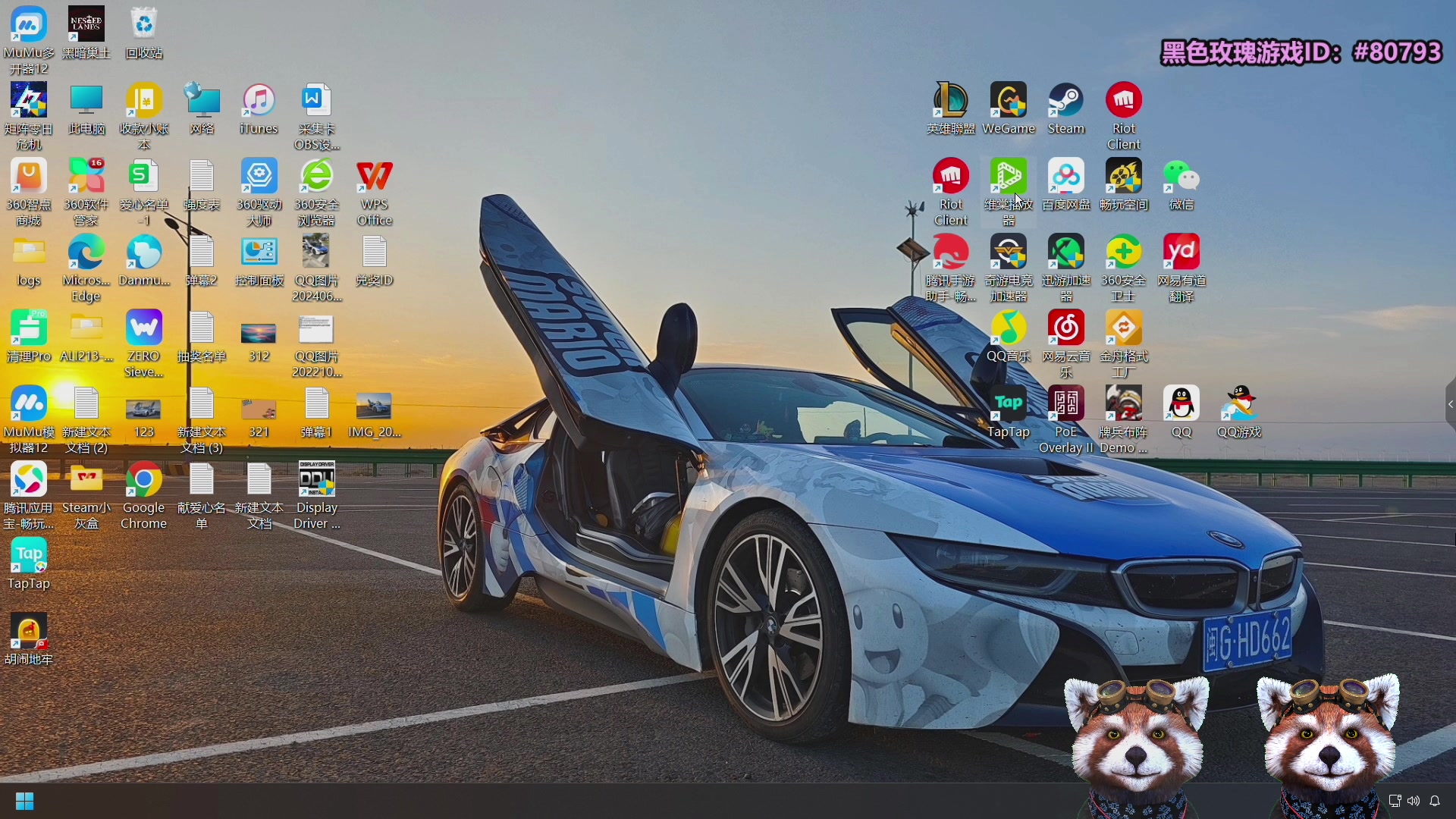Expand the side panel arrow on right edge
This screenshot has width=1456, height=819.
(1450, 404)
